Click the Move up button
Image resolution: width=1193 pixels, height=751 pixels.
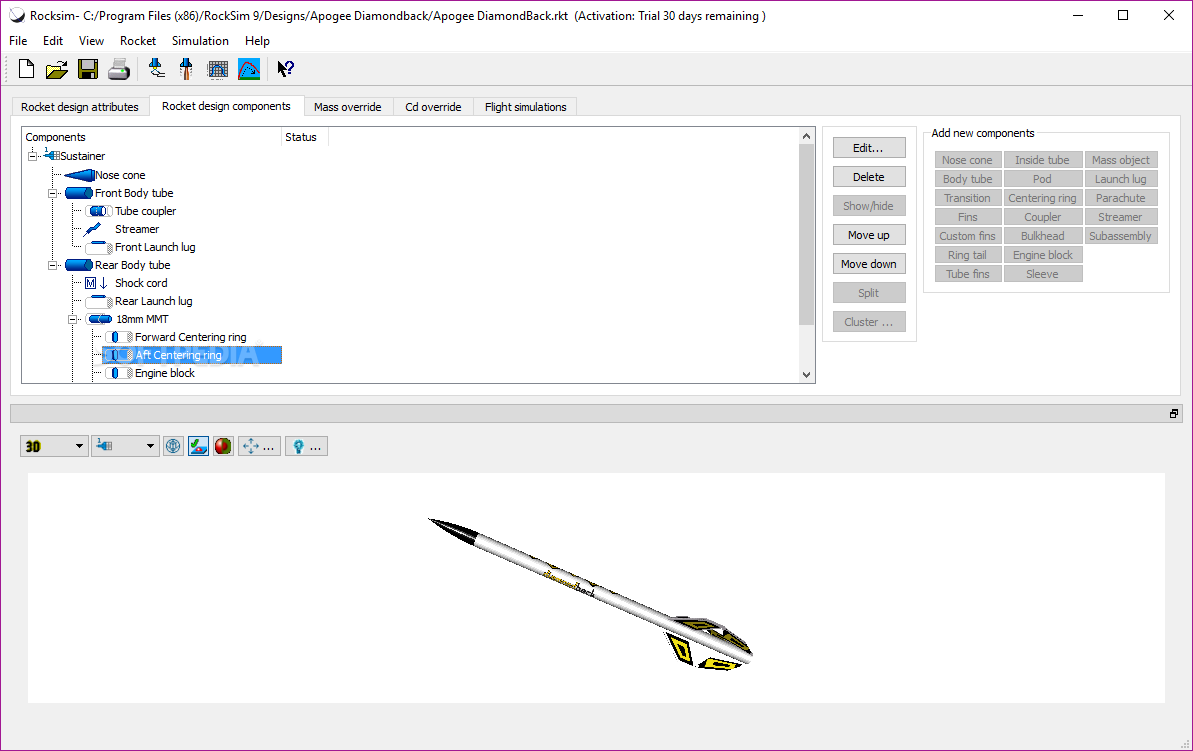click(869, 235)
